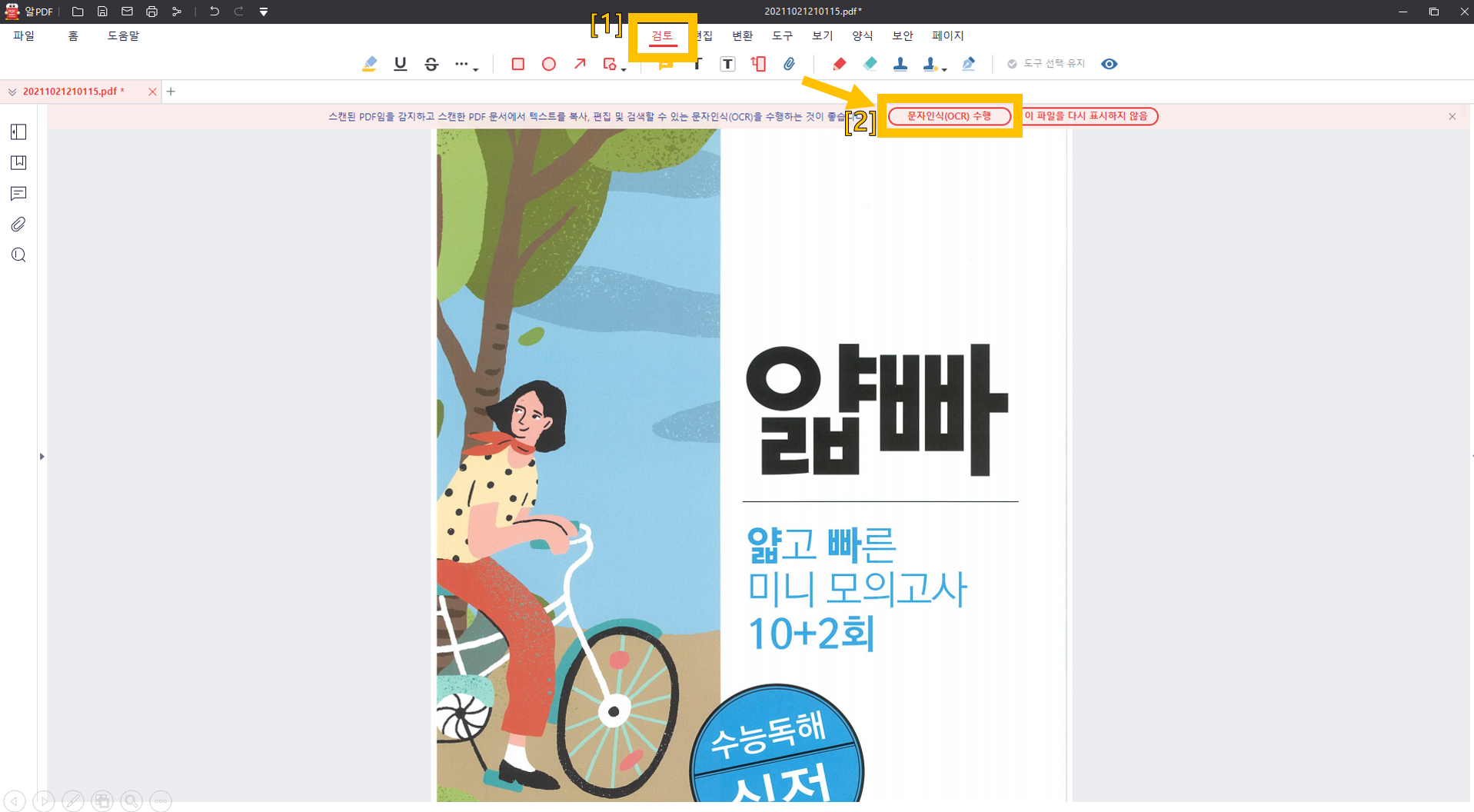Switch to the 보기 tab
The height and width of the screenshot is (812, 1474).
coord(822,36)
